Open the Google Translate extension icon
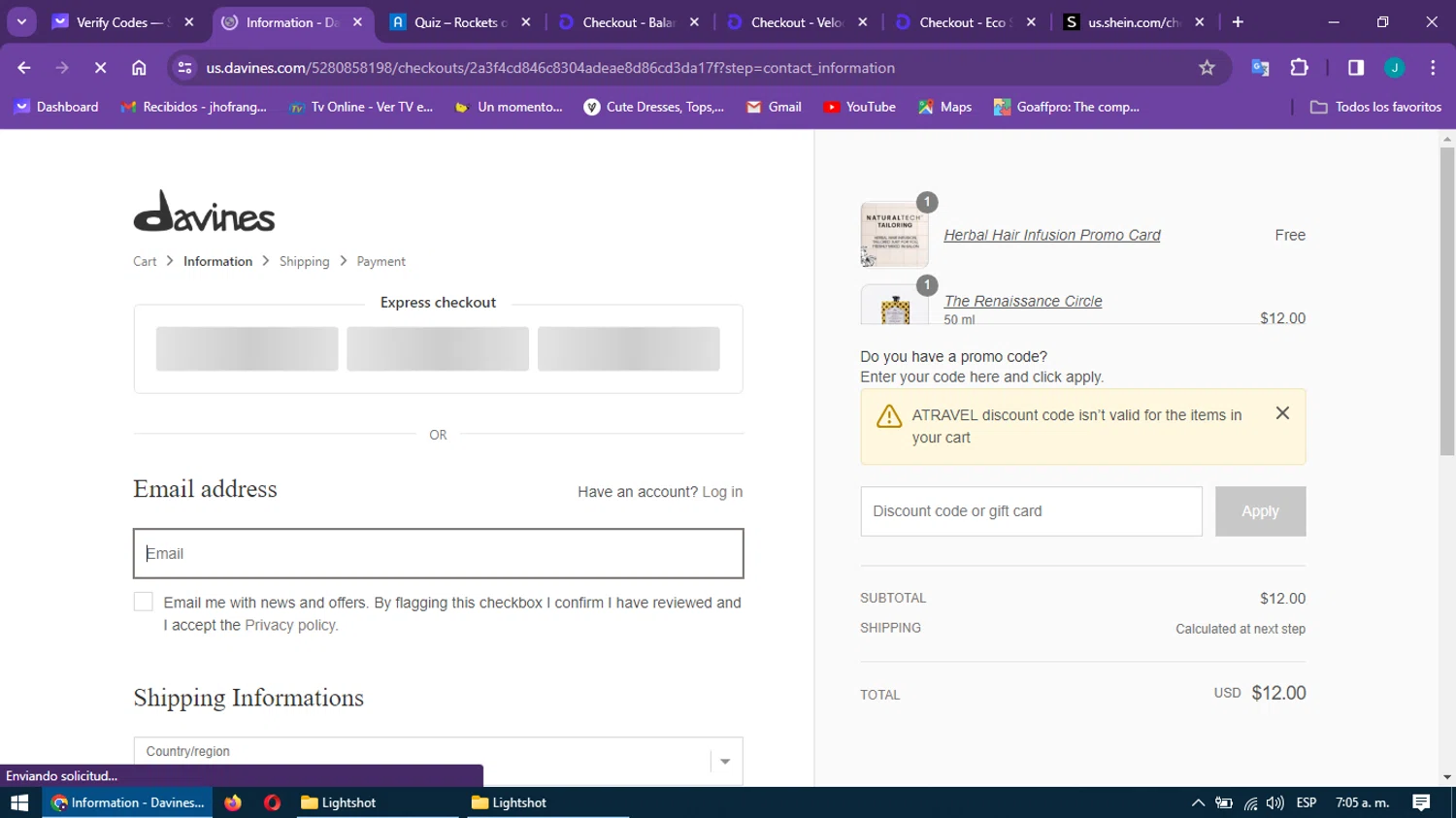The height and width of the screenshot is (818, 1456). click(x=1260, y=68)
